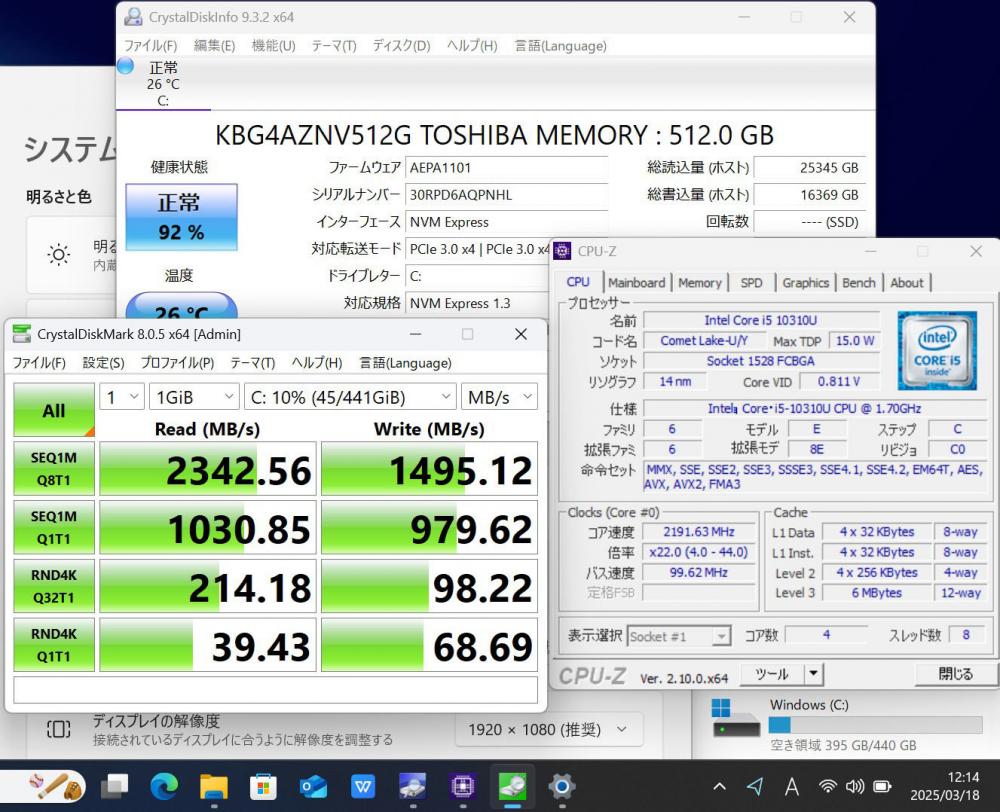Switch to CrystalDiskInfo via its taskbar icon
The image size is (1000, 812).
pyautogui.click(x=413, y=786)
